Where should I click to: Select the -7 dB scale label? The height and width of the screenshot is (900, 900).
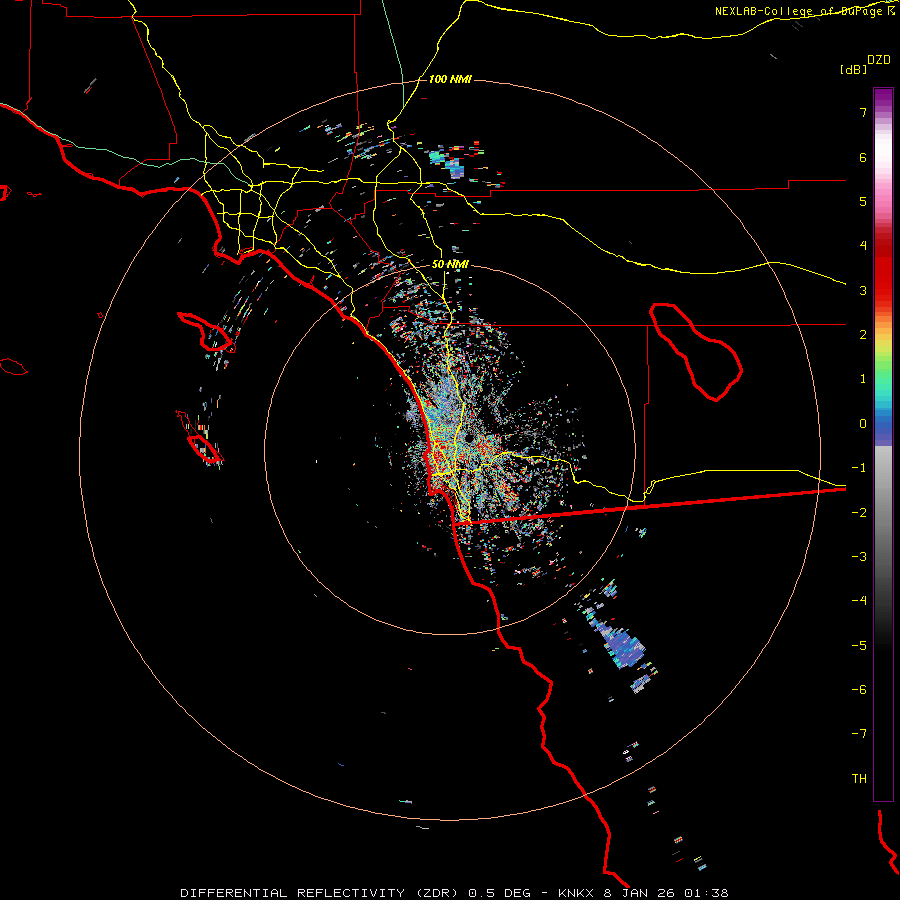pyautogui.click(x=859, y=734)
